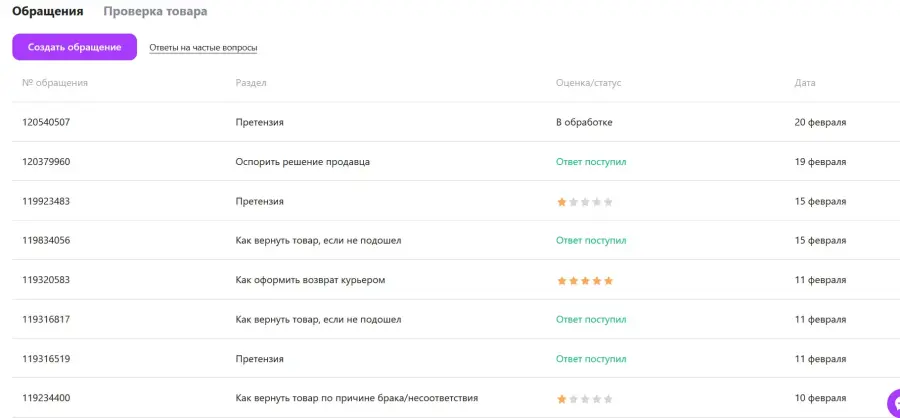Open Как вернуть товар по причине брака/несоответствия entry
Image resolution: width=900 pixels, height=418 pixels.
(356, 398)
